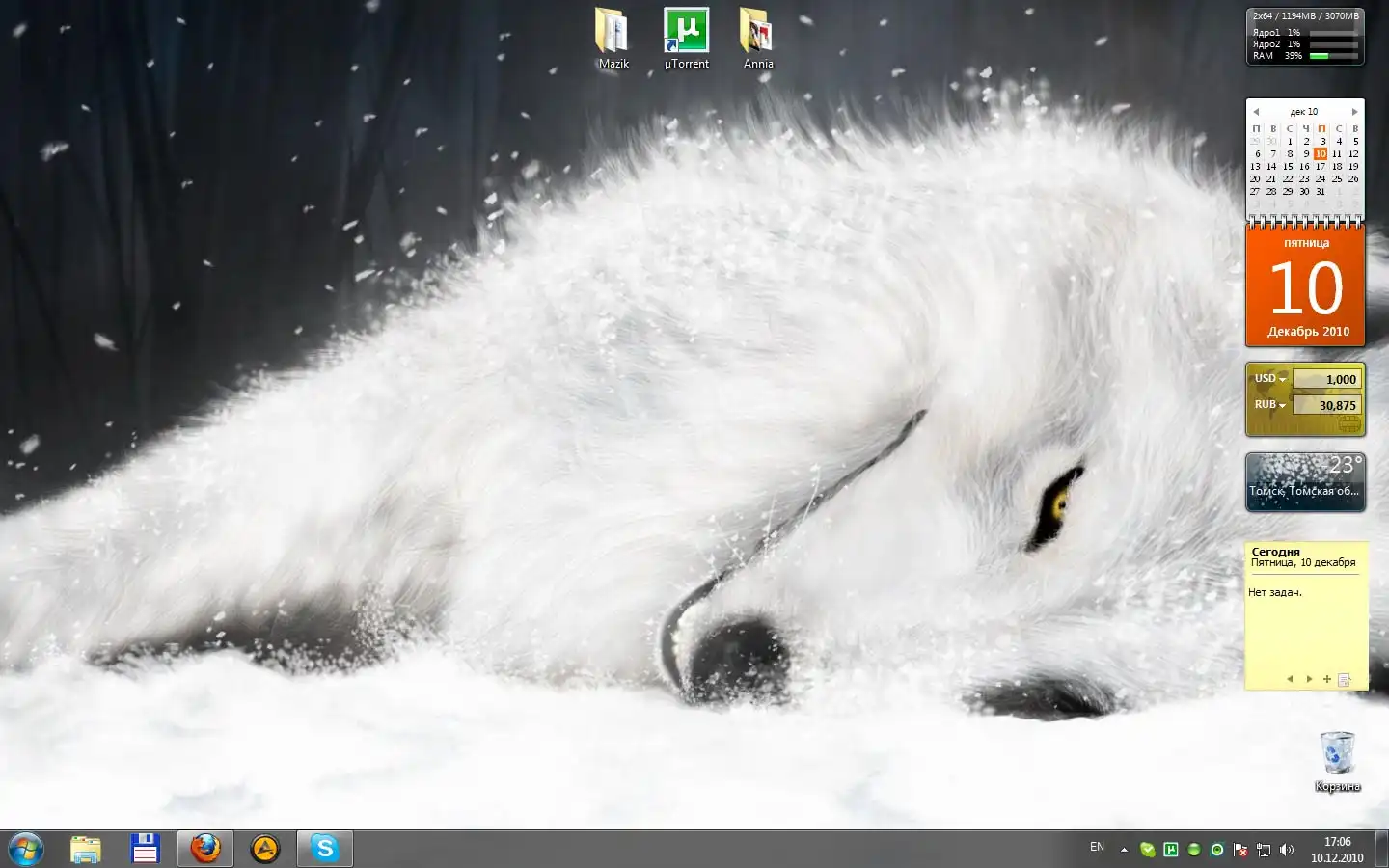
Task: Click the USD amount field 1,000
Action: click(x=1326, y=379)
